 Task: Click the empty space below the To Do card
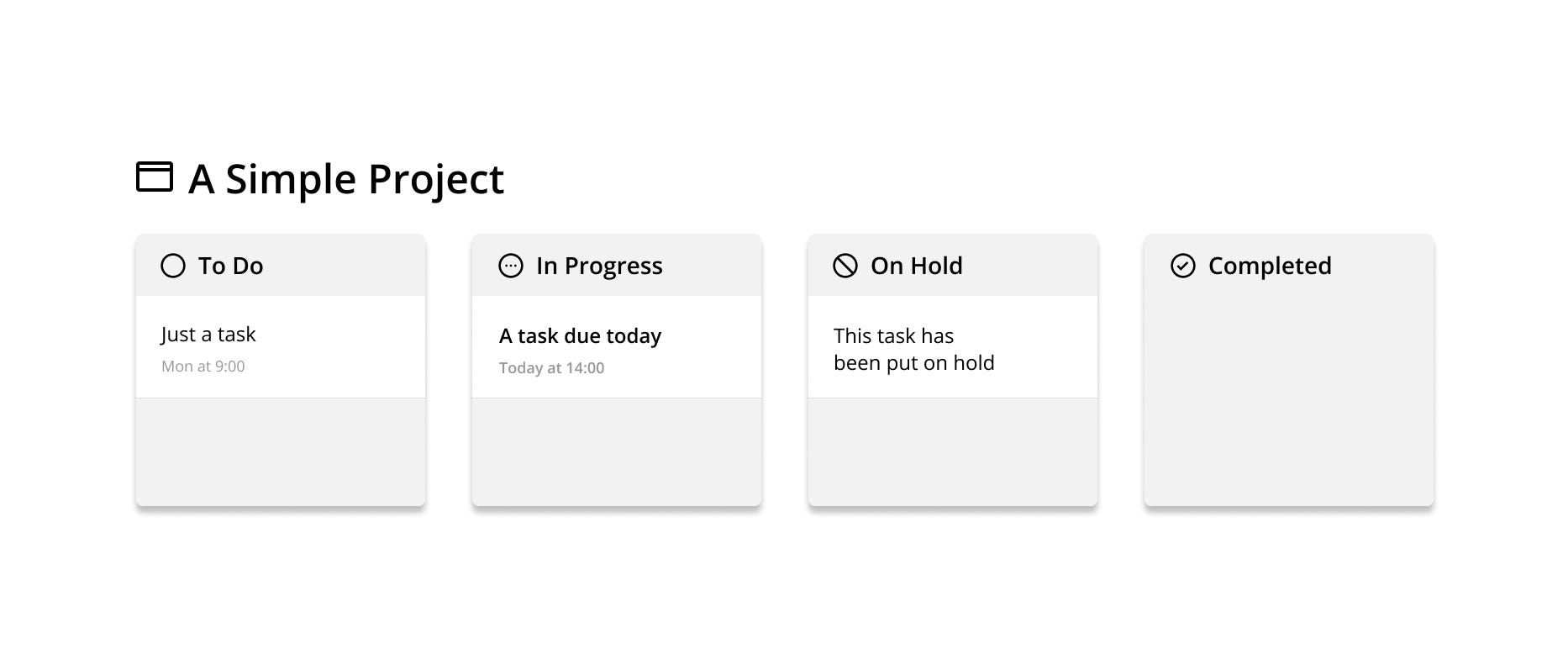(x=280, y=452)
